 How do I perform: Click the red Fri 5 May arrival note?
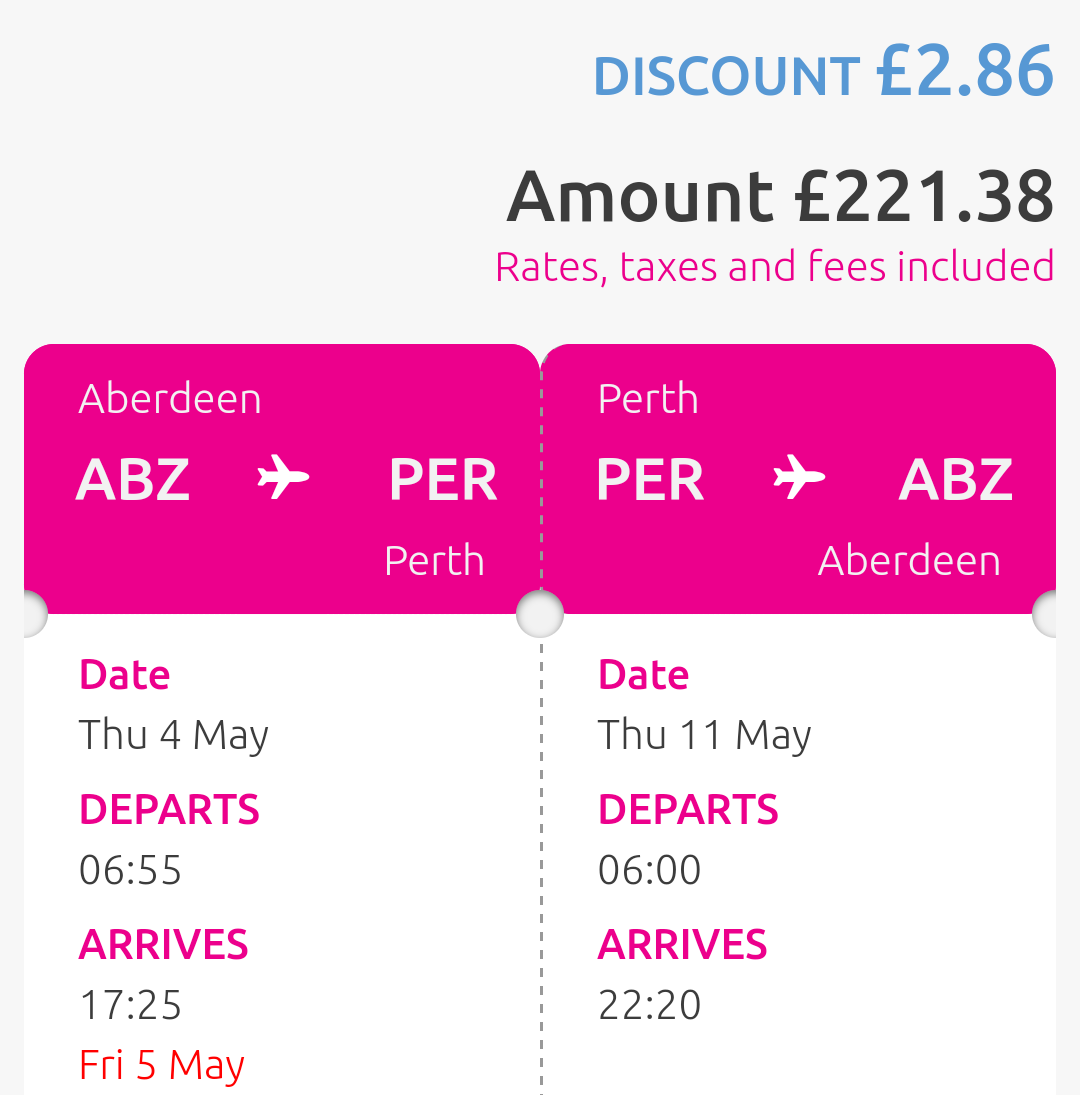coord(162,1066)
